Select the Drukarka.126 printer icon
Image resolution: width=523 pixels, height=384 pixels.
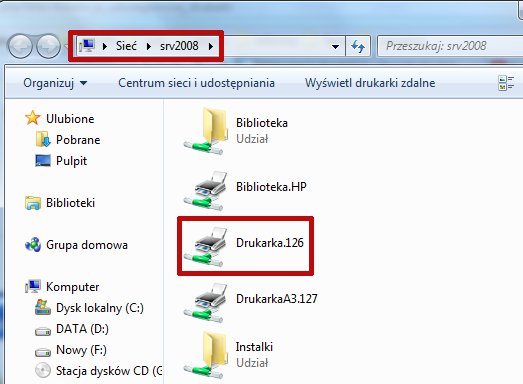click(x=206, y=247)
